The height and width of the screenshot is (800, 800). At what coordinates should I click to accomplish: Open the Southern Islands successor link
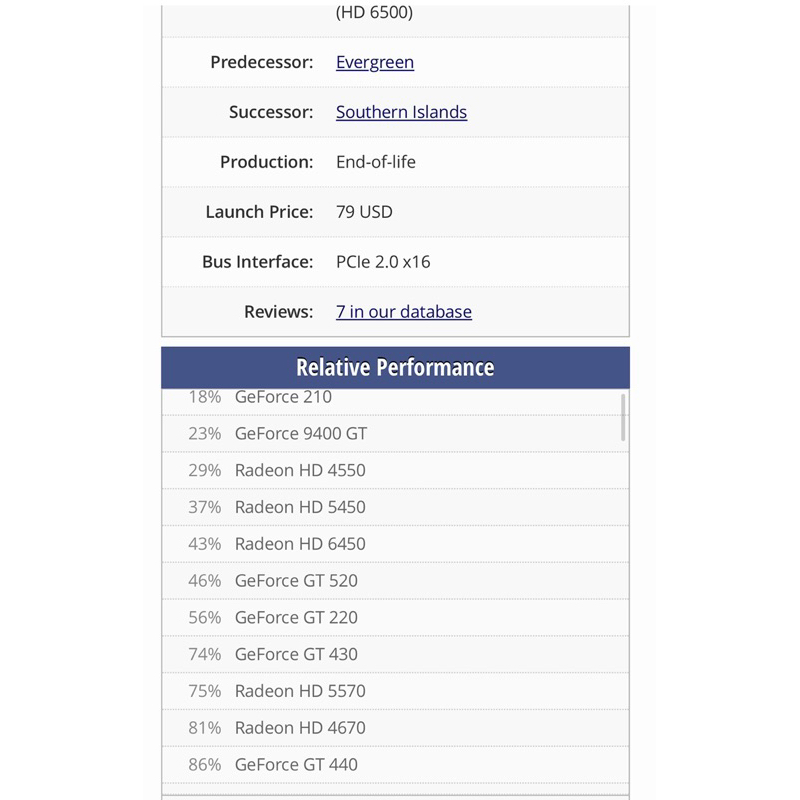(x=401, y=112)
